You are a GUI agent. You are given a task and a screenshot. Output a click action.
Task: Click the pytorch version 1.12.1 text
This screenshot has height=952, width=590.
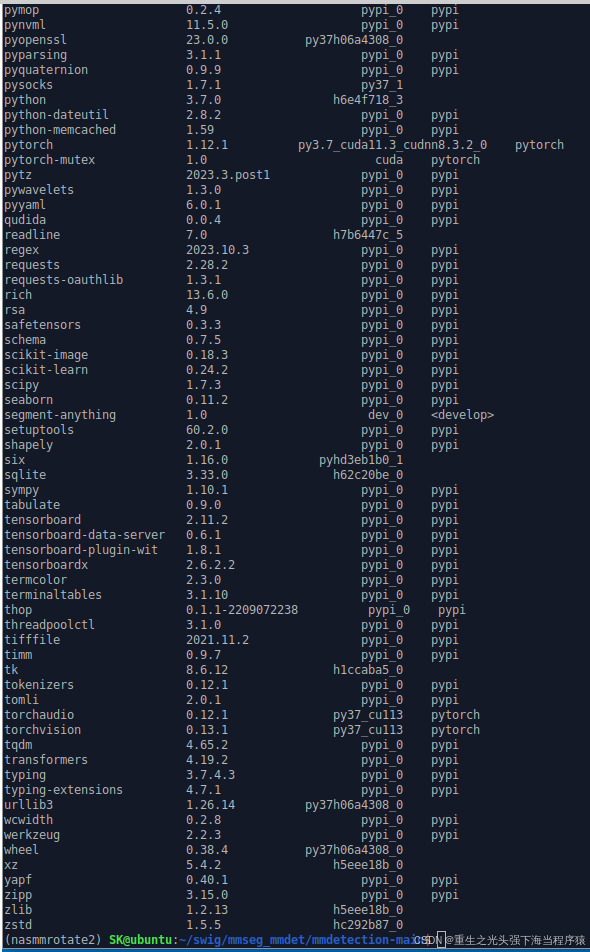pos(207,145)
